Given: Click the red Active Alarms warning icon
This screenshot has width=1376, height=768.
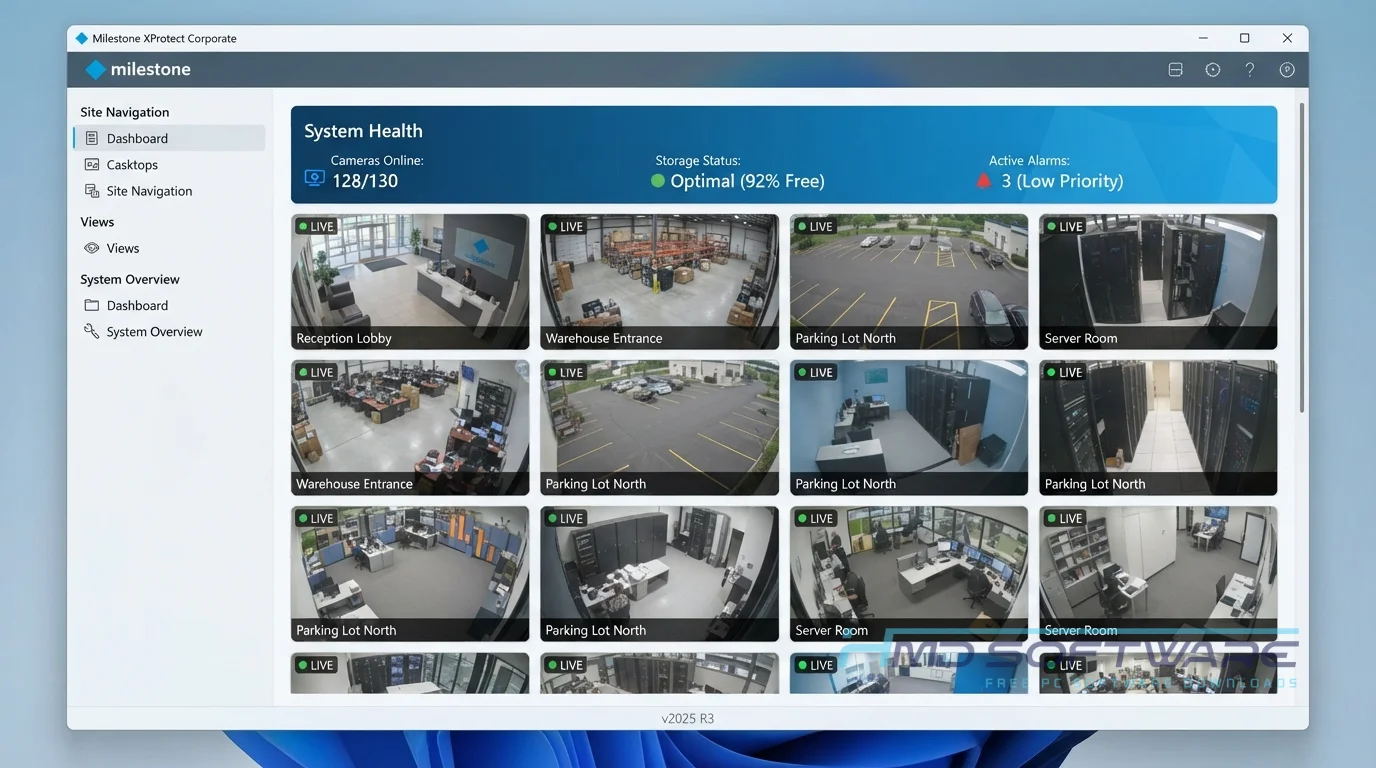Looking at the screenshot, I should (984, 181).
